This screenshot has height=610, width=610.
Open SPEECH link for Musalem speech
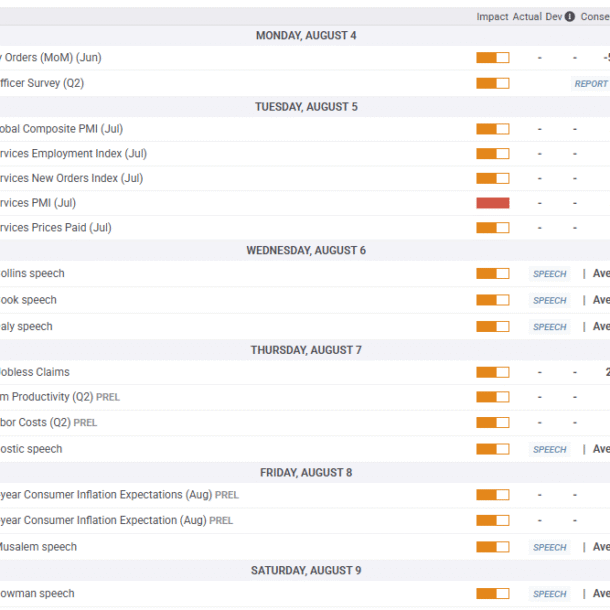pos(549,547)
